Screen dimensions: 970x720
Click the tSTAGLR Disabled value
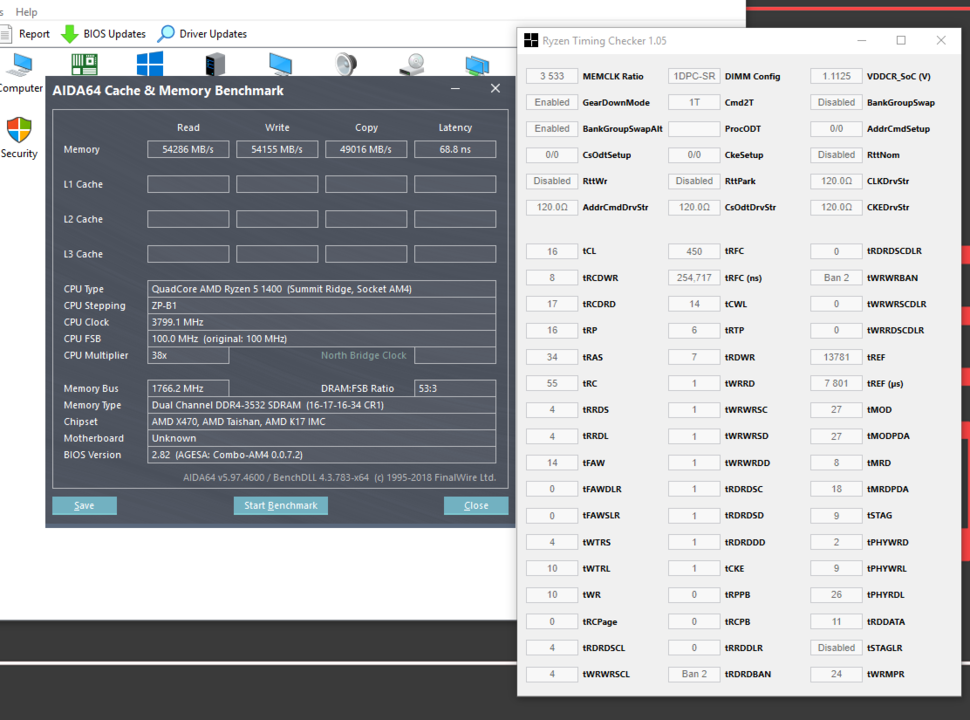tap(836, 648)
